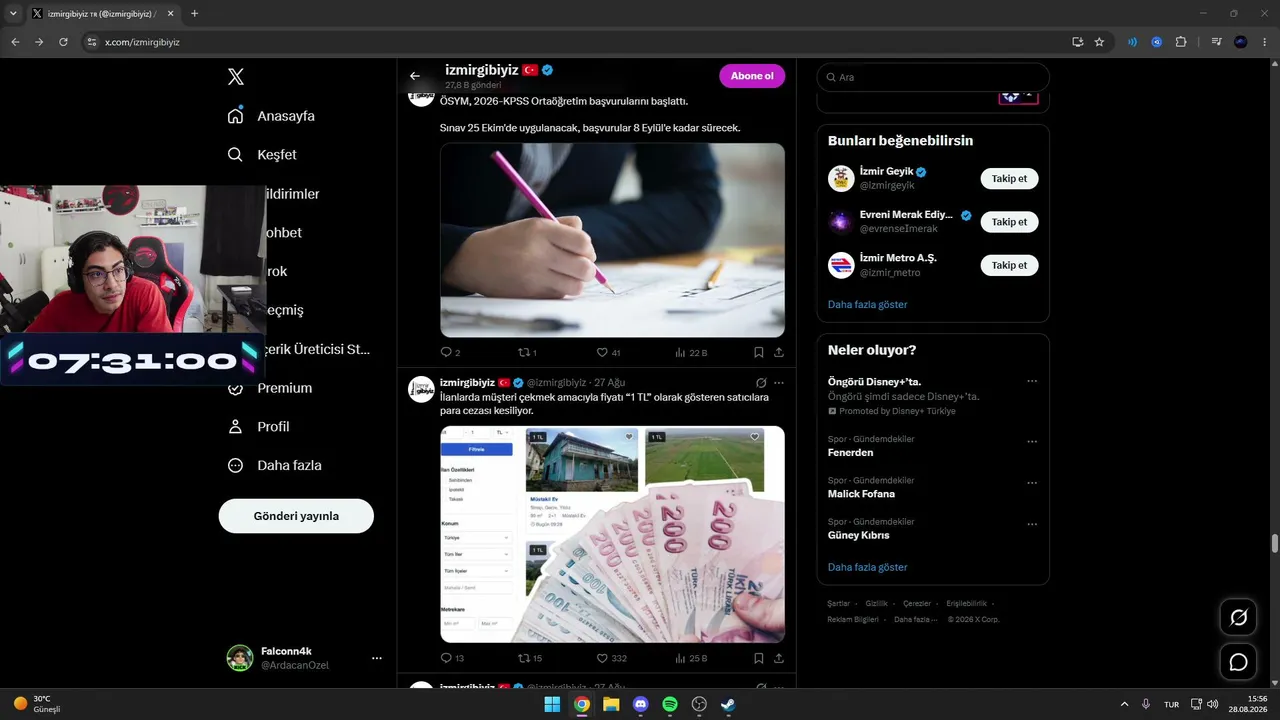
Task: Share the KPSS Ortaöğretim post
Action: click(779, 353)
